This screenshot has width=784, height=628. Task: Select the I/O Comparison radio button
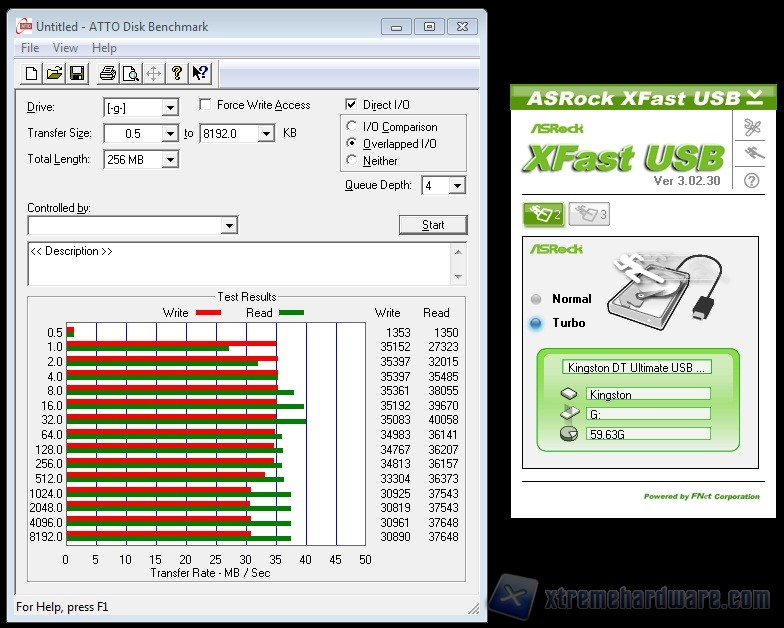351,127
